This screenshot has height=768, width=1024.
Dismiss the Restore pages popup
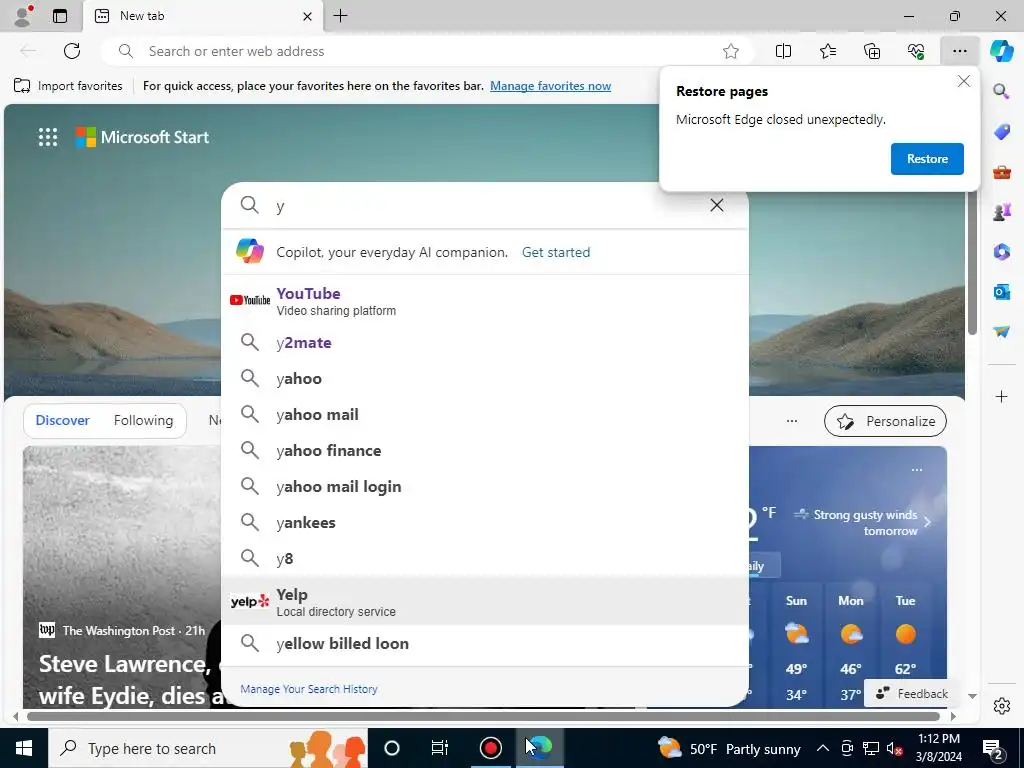[963, 81]
